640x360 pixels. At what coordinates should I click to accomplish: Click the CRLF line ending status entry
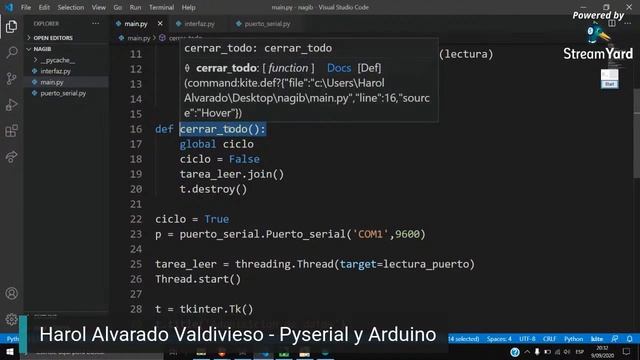[549, 339]
